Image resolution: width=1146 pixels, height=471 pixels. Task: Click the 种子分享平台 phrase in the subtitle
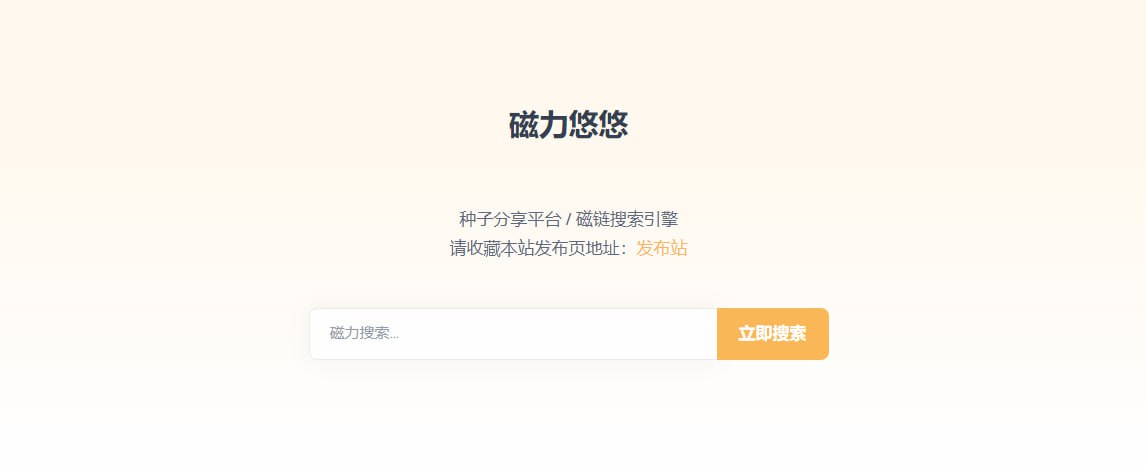pos(510,219)
